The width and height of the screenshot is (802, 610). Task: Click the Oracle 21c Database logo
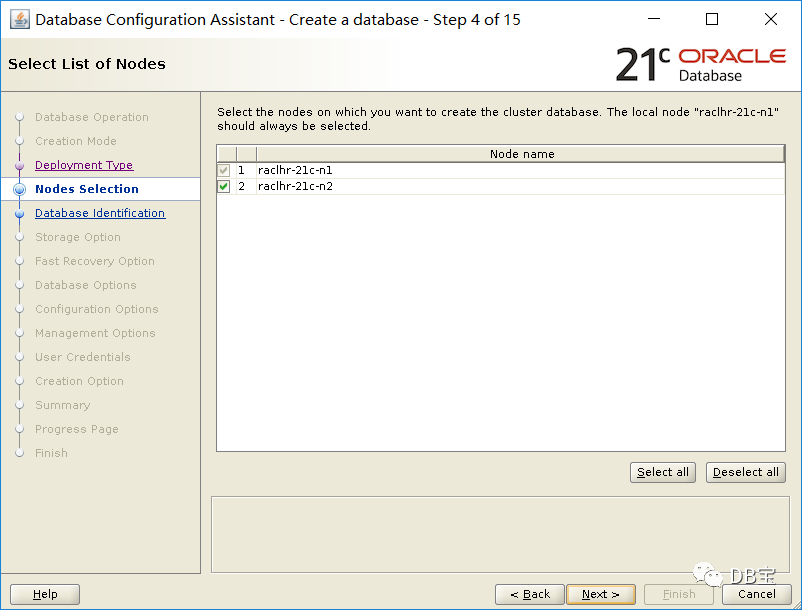[x=700, y=64]
